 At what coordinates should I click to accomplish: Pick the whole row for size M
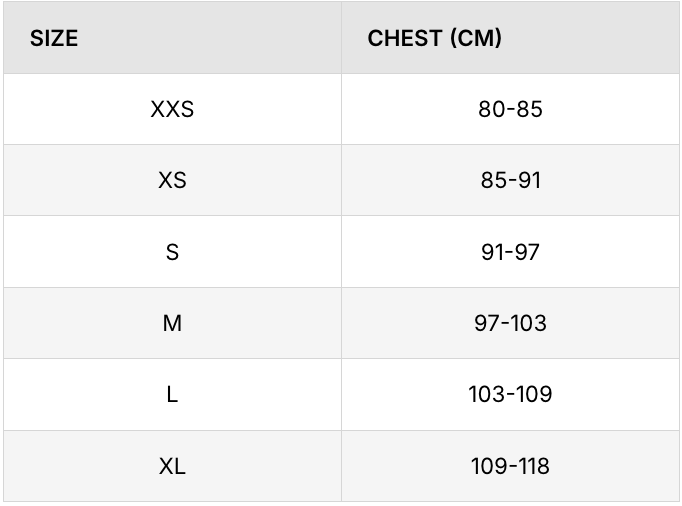340,323
